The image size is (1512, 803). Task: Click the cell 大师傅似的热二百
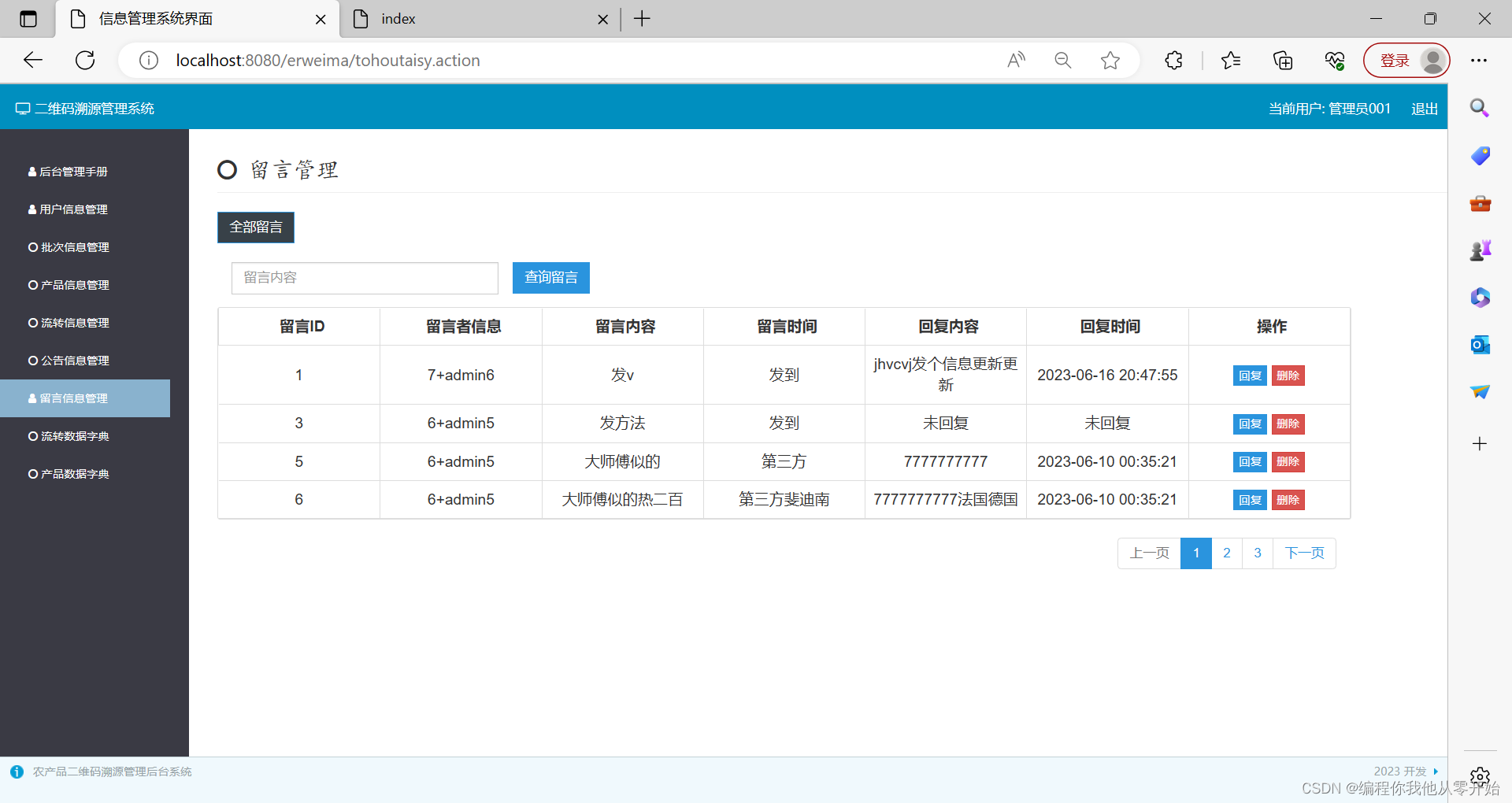coord(622,500)
